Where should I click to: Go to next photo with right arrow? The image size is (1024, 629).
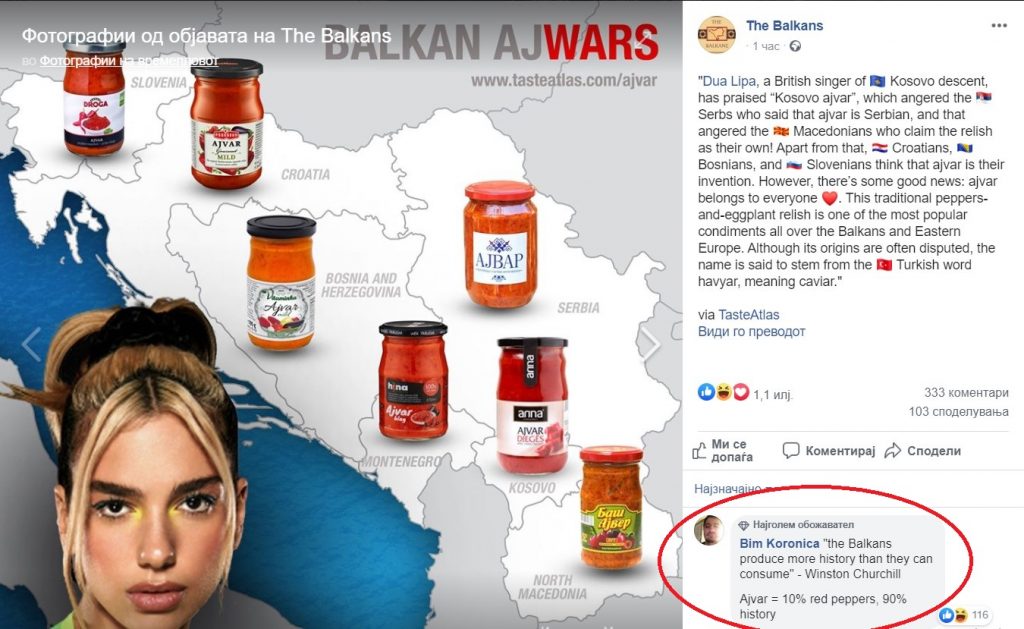click(x=650, y=344)
